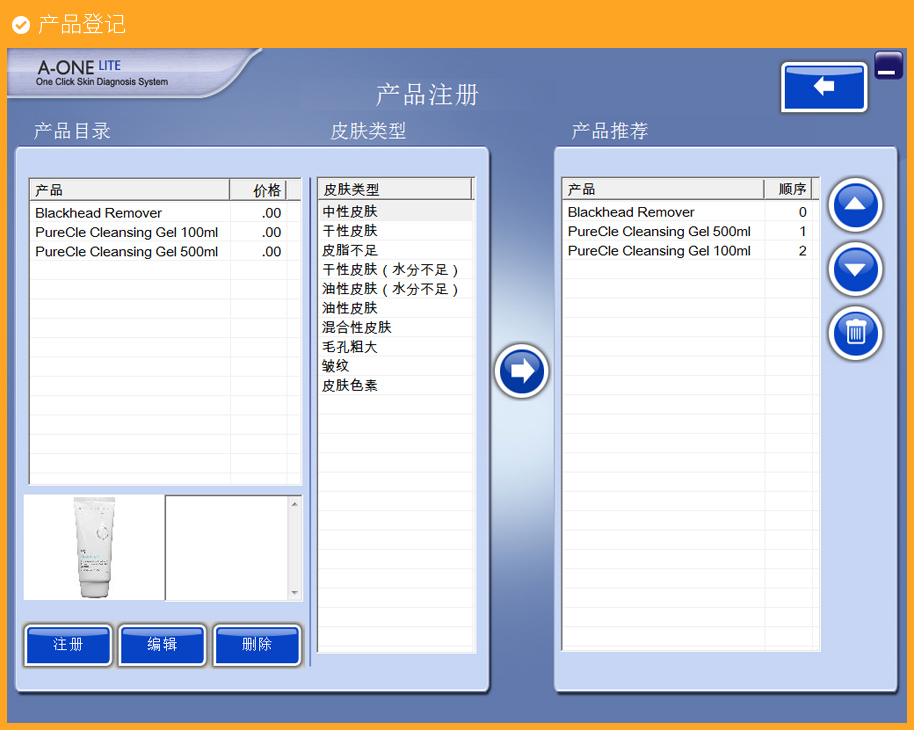Screen dimensions: 914x730
Task: Add product with right arrow circle button
Action: [x=521, y=371]
